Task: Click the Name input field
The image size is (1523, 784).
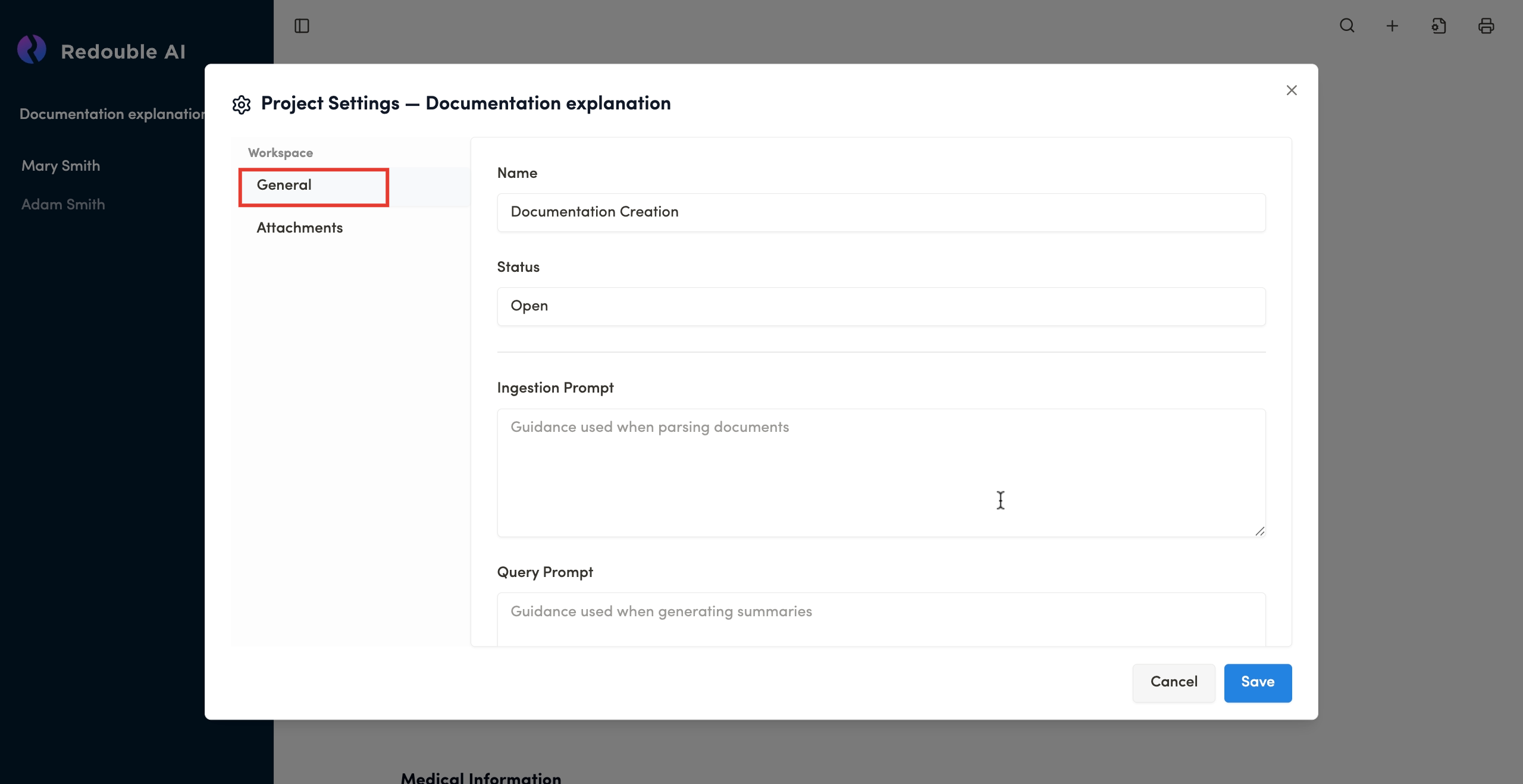Action: [x=880, y=212]
